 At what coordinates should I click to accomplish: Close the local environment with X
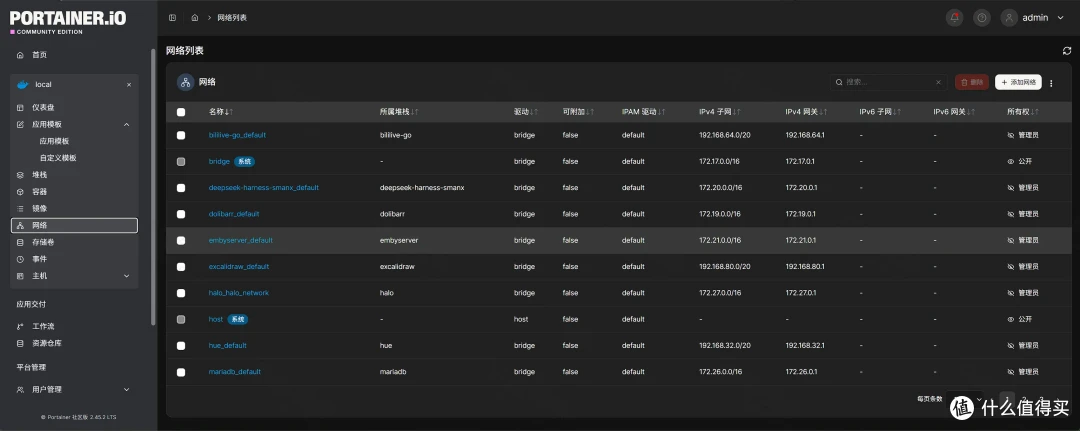coord(129,85)
